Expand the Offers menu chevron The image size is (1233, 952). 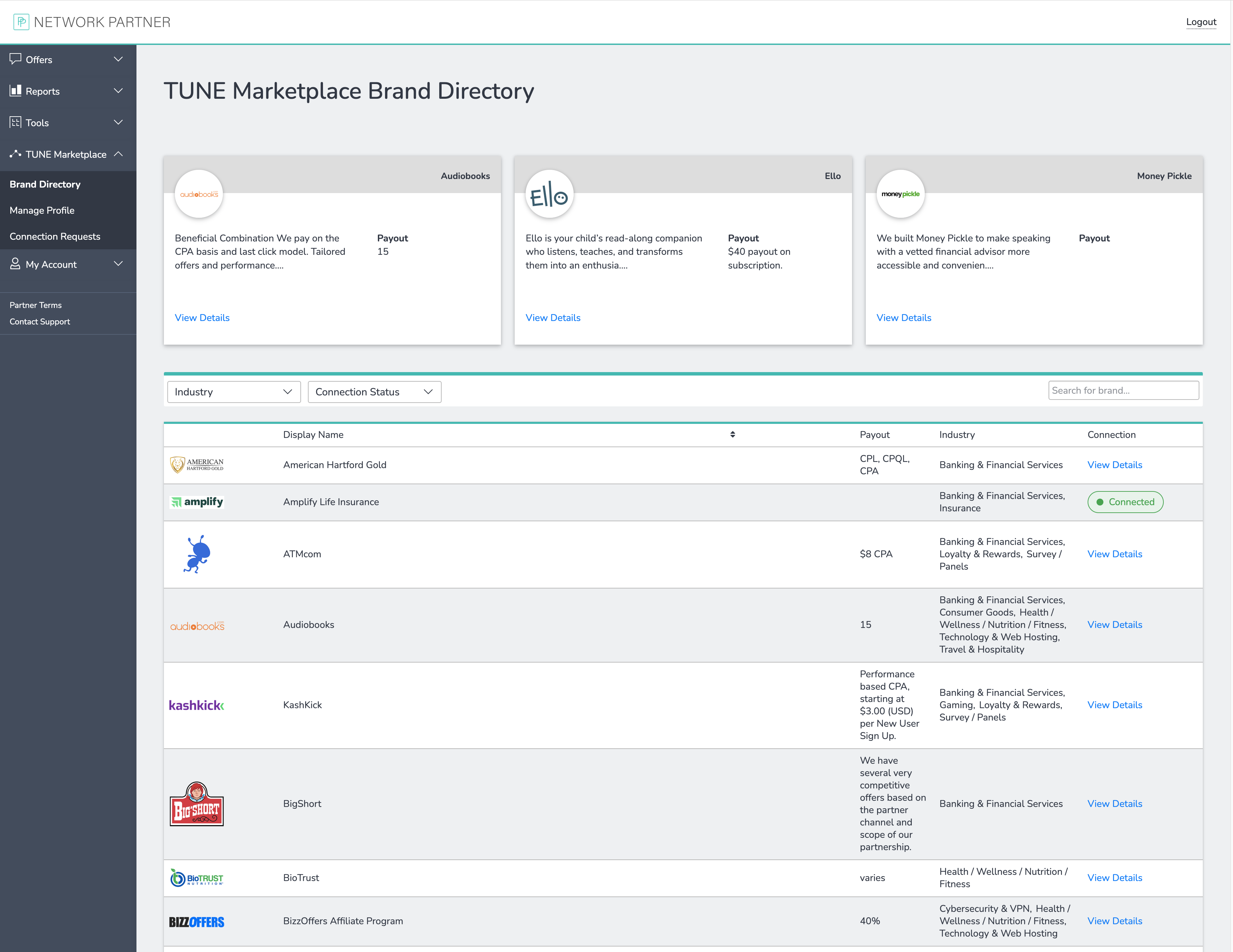[x=118, y=59]
